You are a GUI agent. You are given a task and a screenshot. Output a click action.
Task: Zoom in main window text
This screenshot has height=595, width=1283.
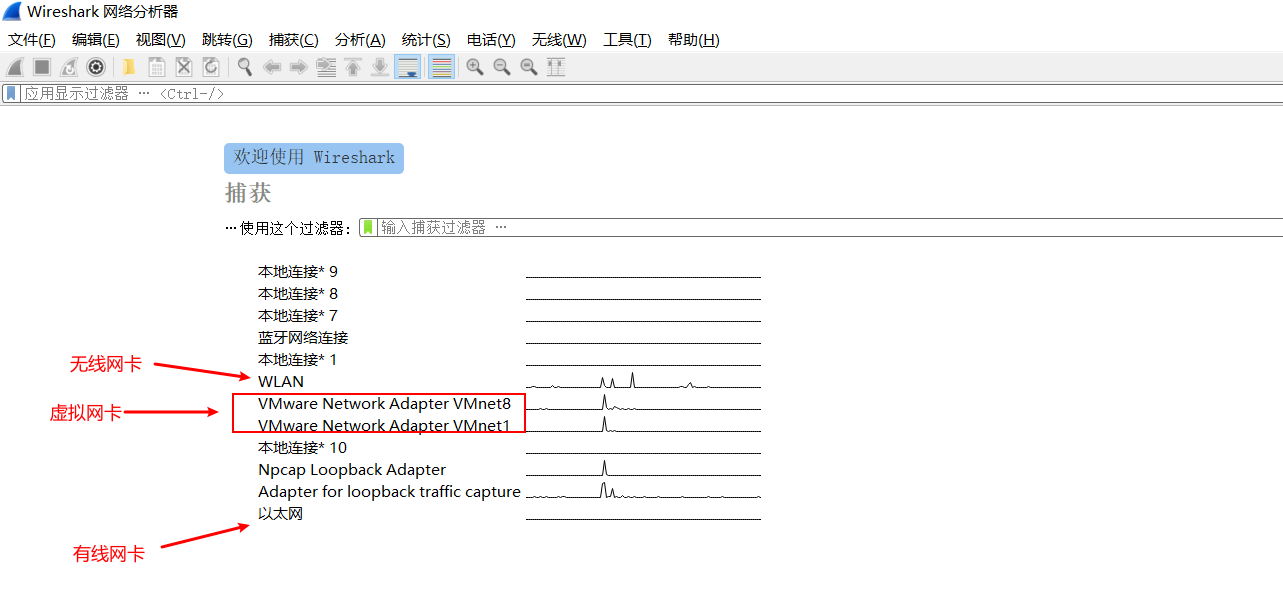click(x=475, y=67)
